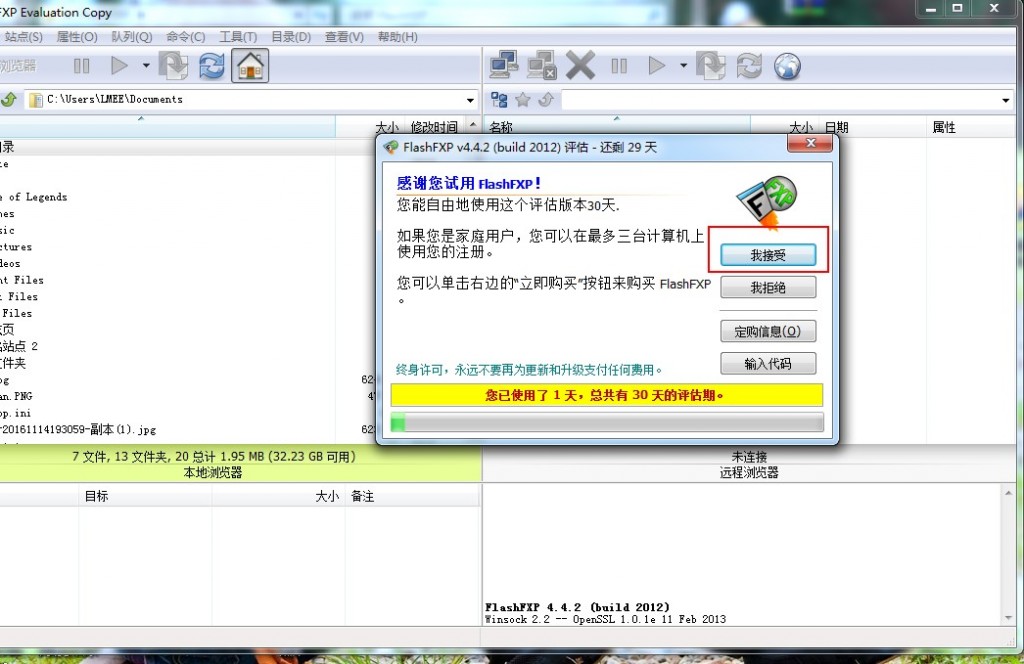Click the favorites star icon
The width and height of the screenshot is (1024, 664).
coord(522,99)
